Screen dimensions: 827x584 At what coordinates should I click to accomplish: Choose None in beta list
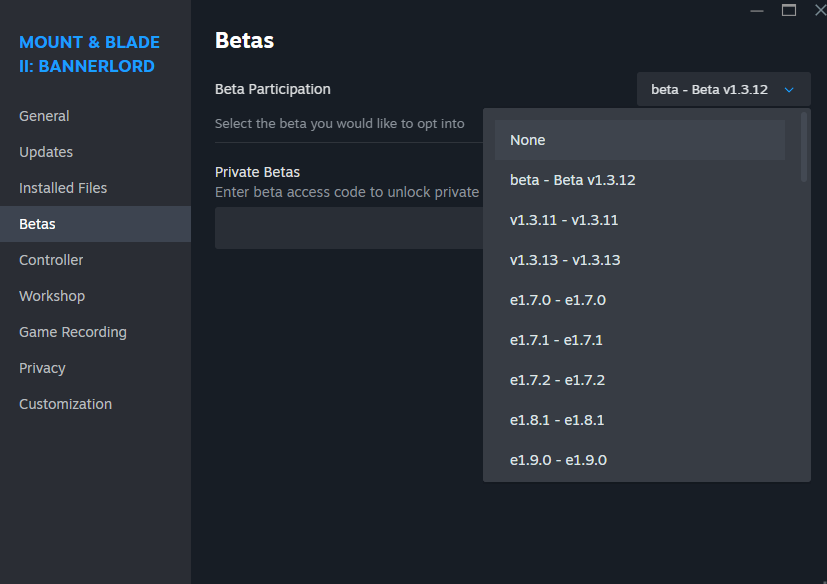[x=639, y=140]
